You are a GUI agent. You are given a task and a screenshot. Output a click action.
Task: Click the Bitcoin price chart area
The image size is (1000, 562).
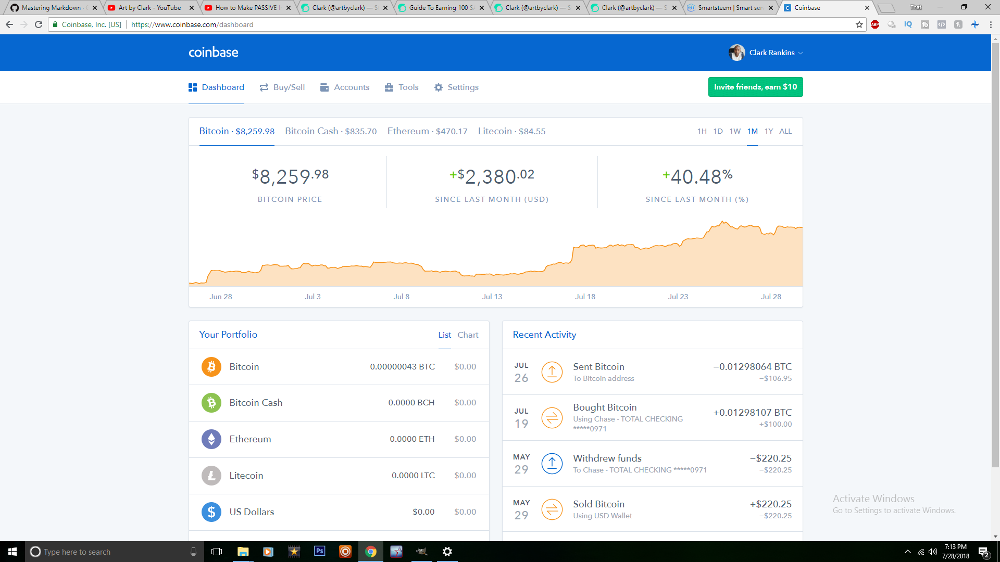click(496, 254)
